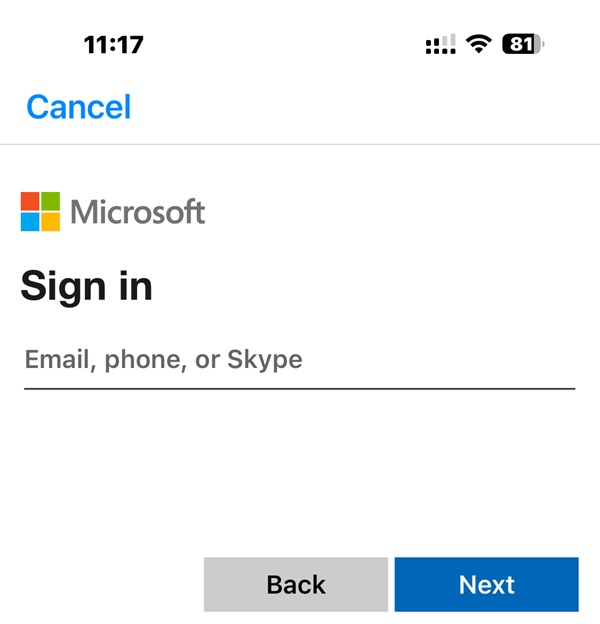Focus the Email, phone, or Skype field
Screen dimensions: 600x624
coord(299,359)
